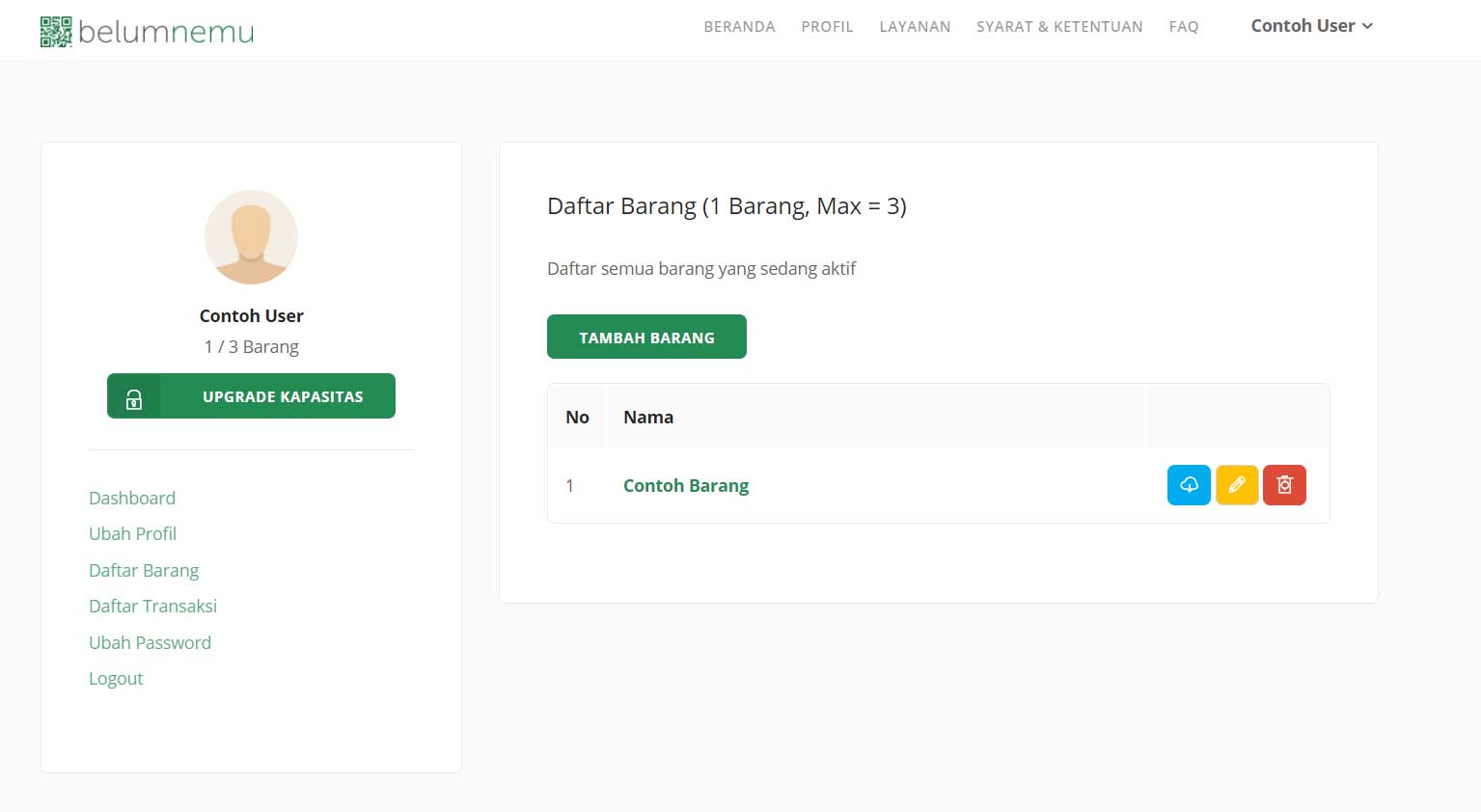Delete Contoh Barang with trash icon
The height and width of the screenshot is (812, 1481).
pyautogui.click(x=1284, y=485)
